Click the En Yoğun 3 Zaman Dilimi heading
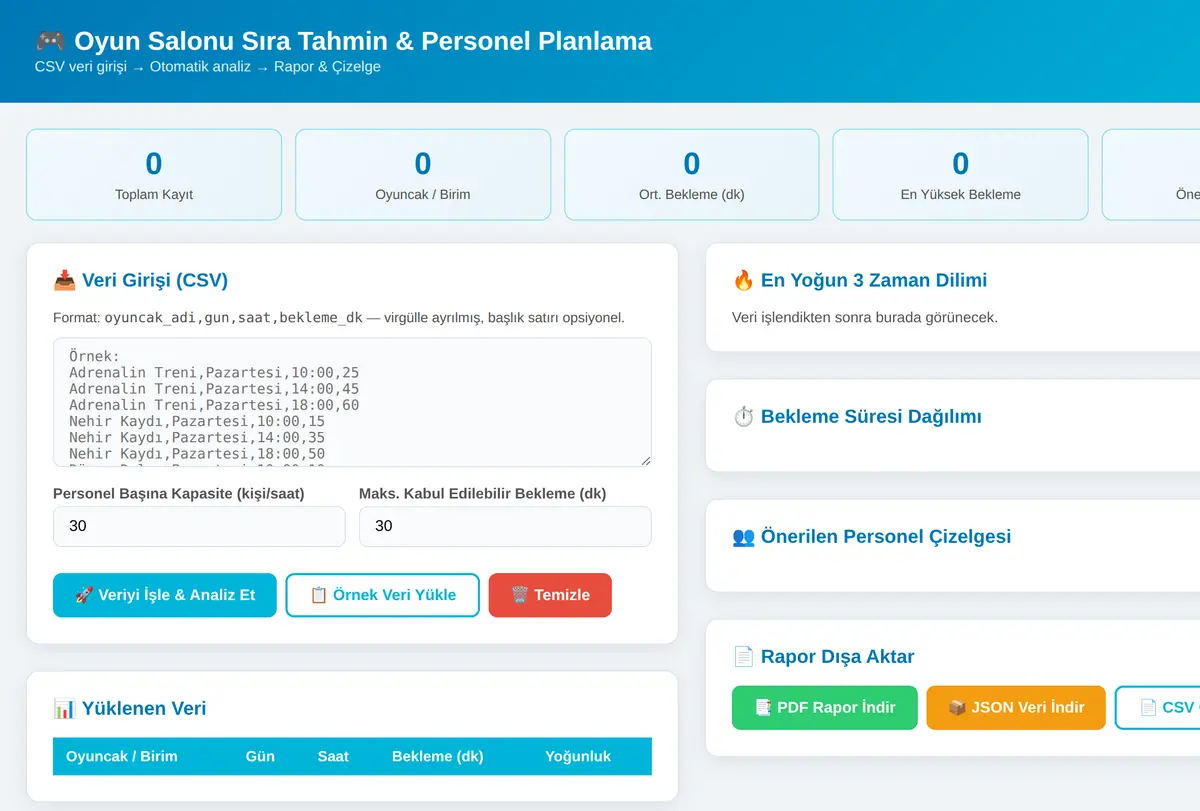This screenshot has height=811, width=1200. 874,280
